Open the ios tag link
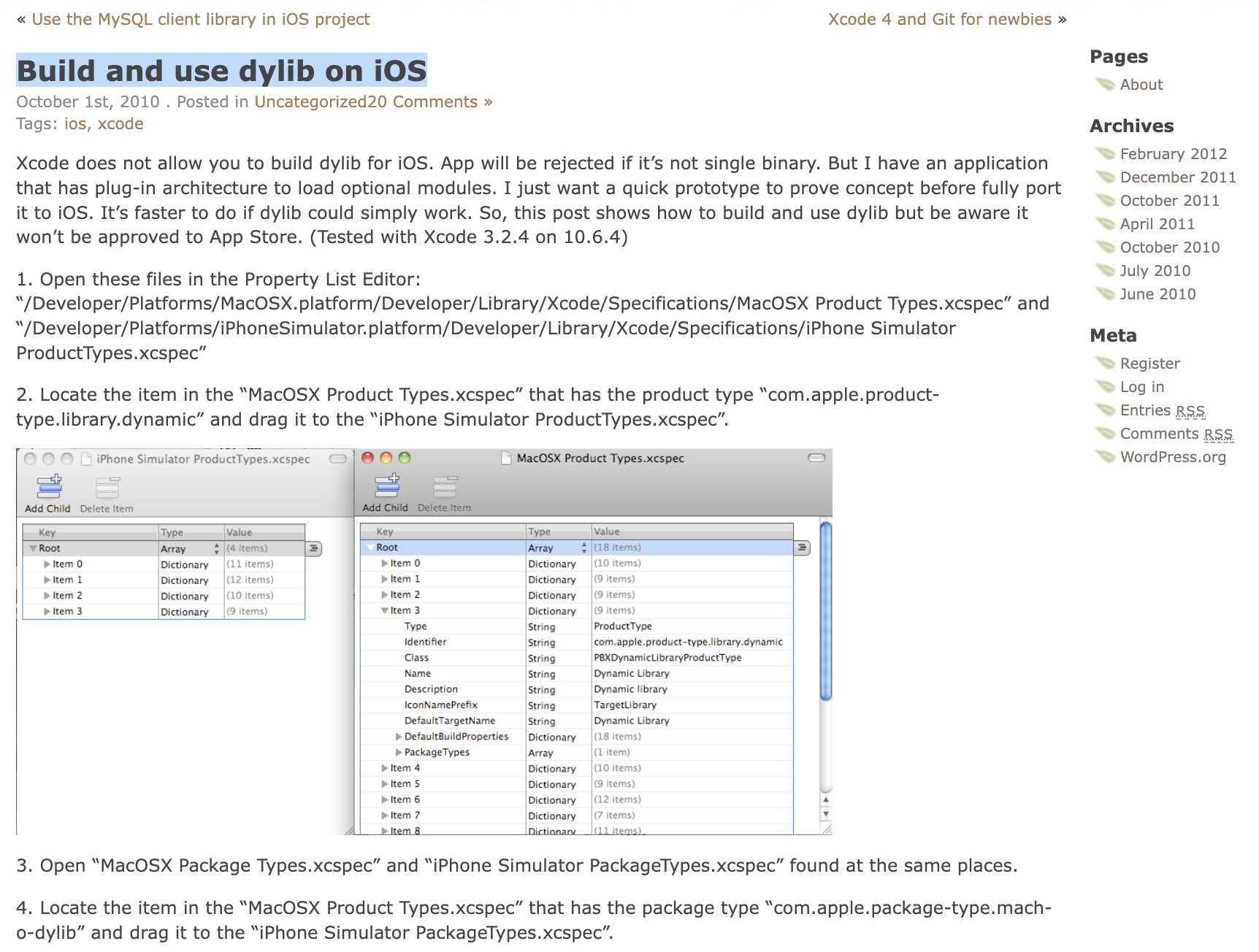The image size is (1259, 952). [x=75, y=123]
